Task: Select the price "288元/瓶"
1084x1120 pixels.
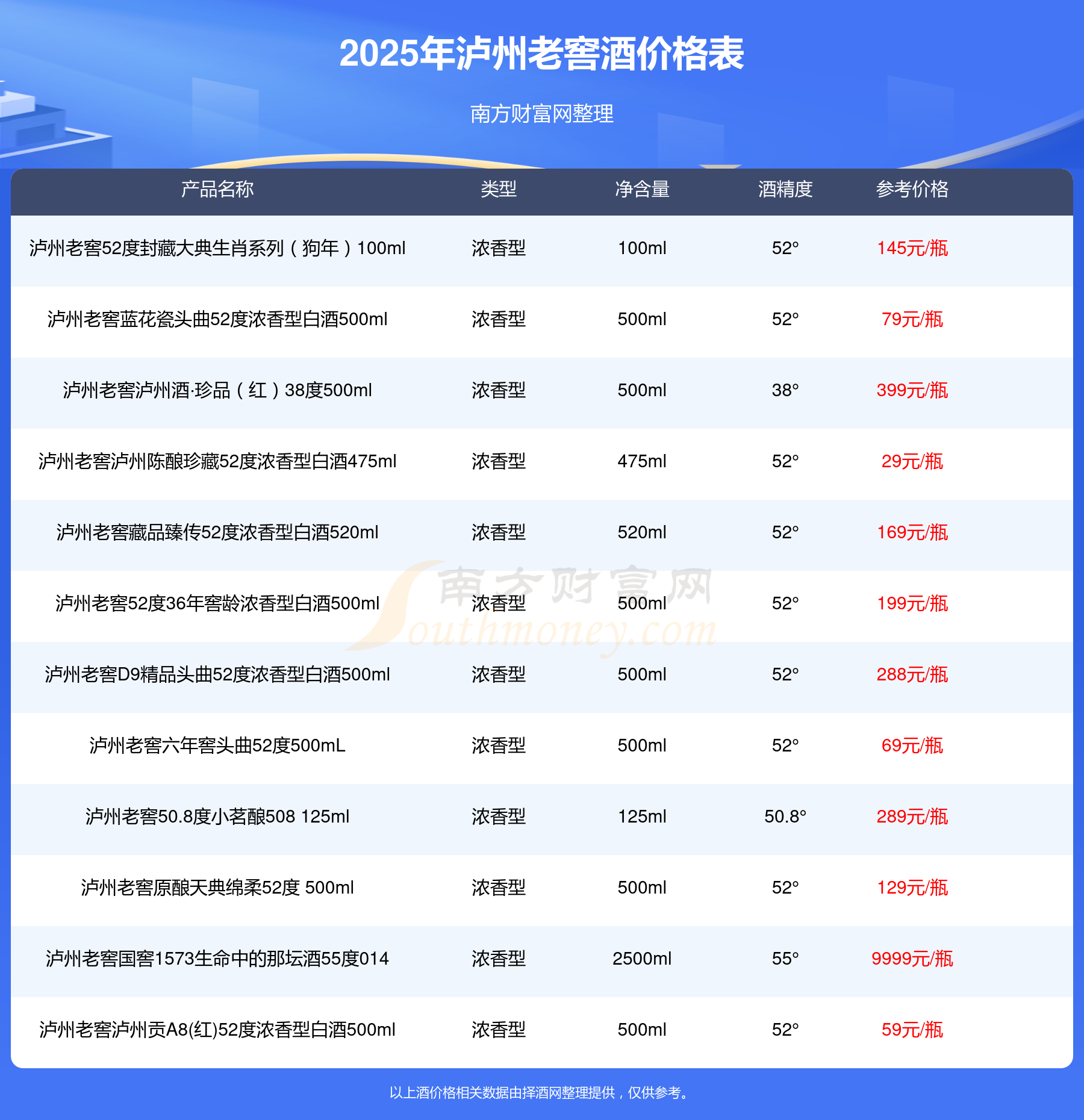Action: pyautogui.click(x=912, y=674)
